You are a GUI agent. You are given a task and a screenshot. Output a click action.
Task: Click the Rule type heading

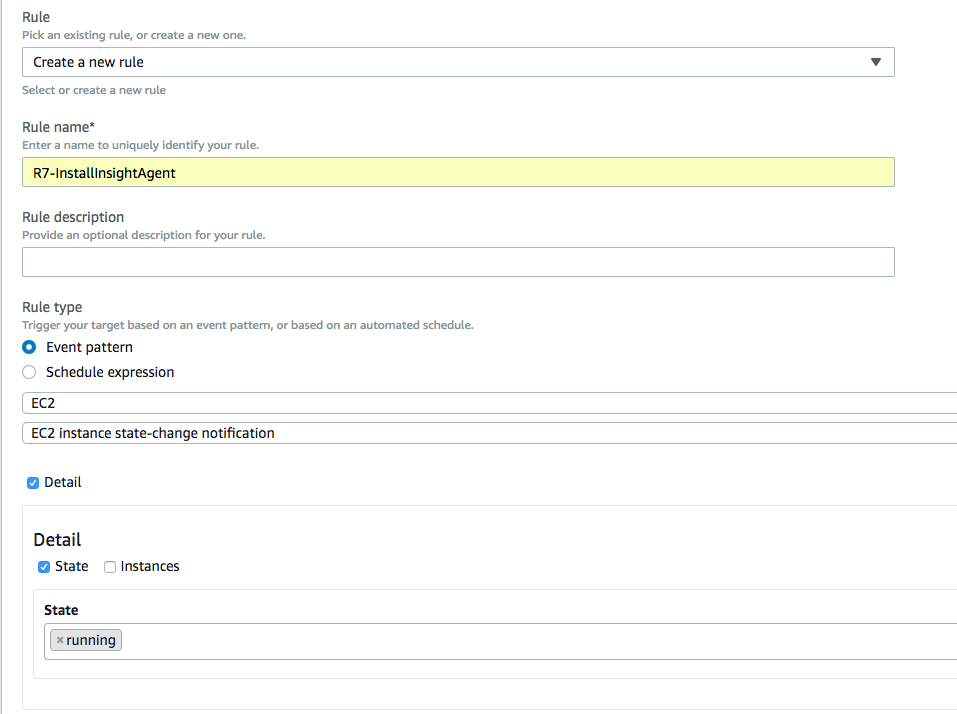pos(52,307)
